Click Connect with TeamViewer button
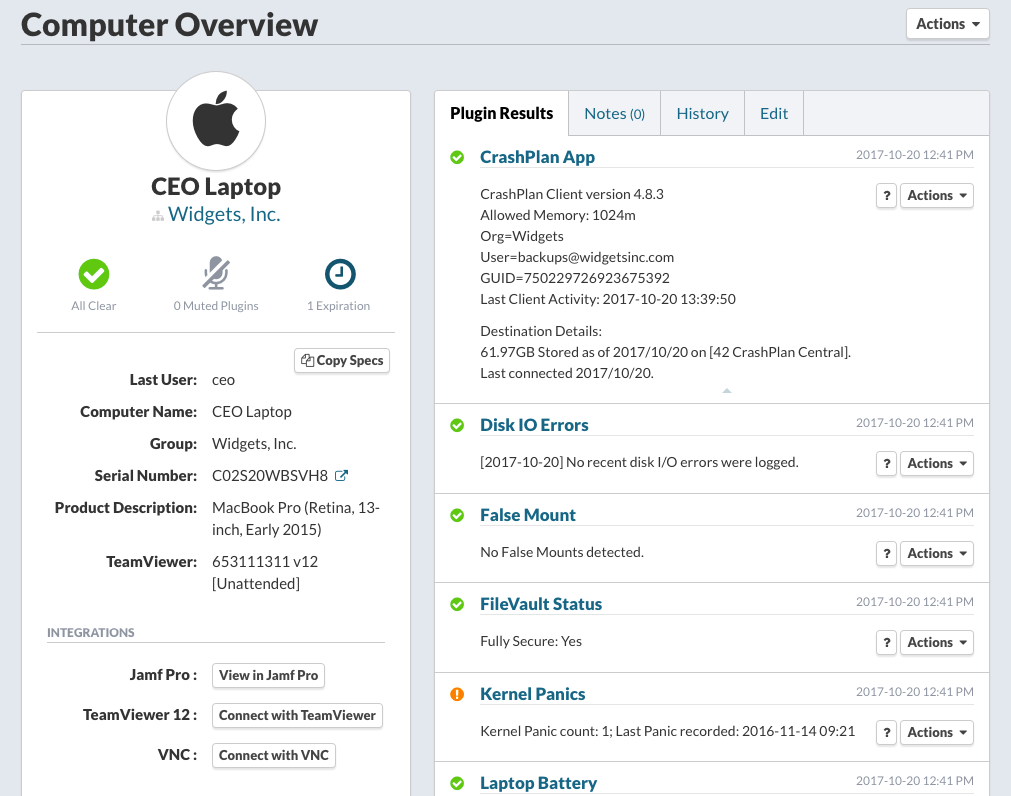The height and width of the screenshot is (796, 1011). pyautogui.click(x=297, y=715)
